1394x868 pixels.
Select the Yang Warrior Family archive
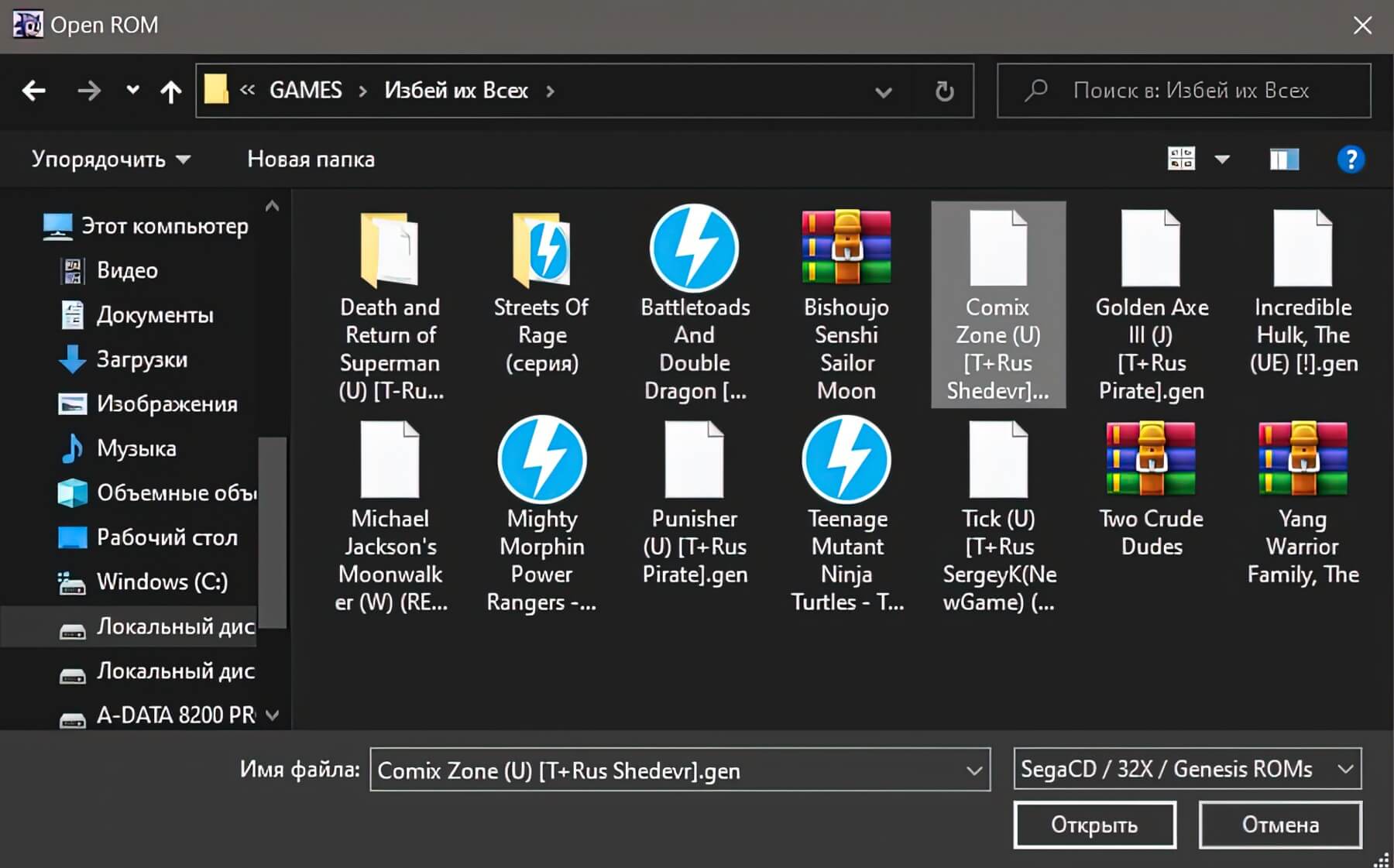tap(1303, 503)
